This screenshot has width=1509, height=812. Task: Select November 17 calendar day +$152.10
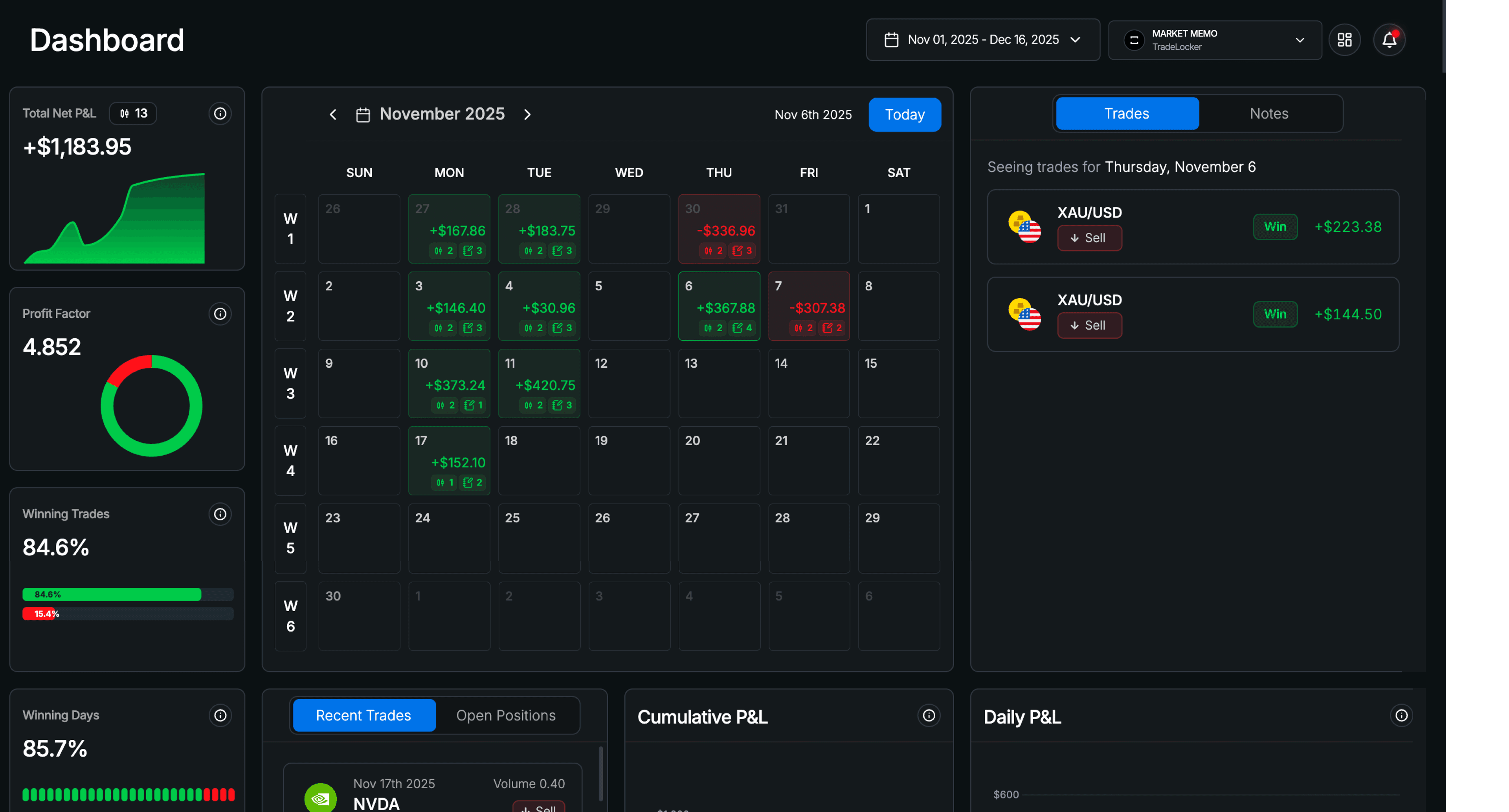click(x=449, y=461)
